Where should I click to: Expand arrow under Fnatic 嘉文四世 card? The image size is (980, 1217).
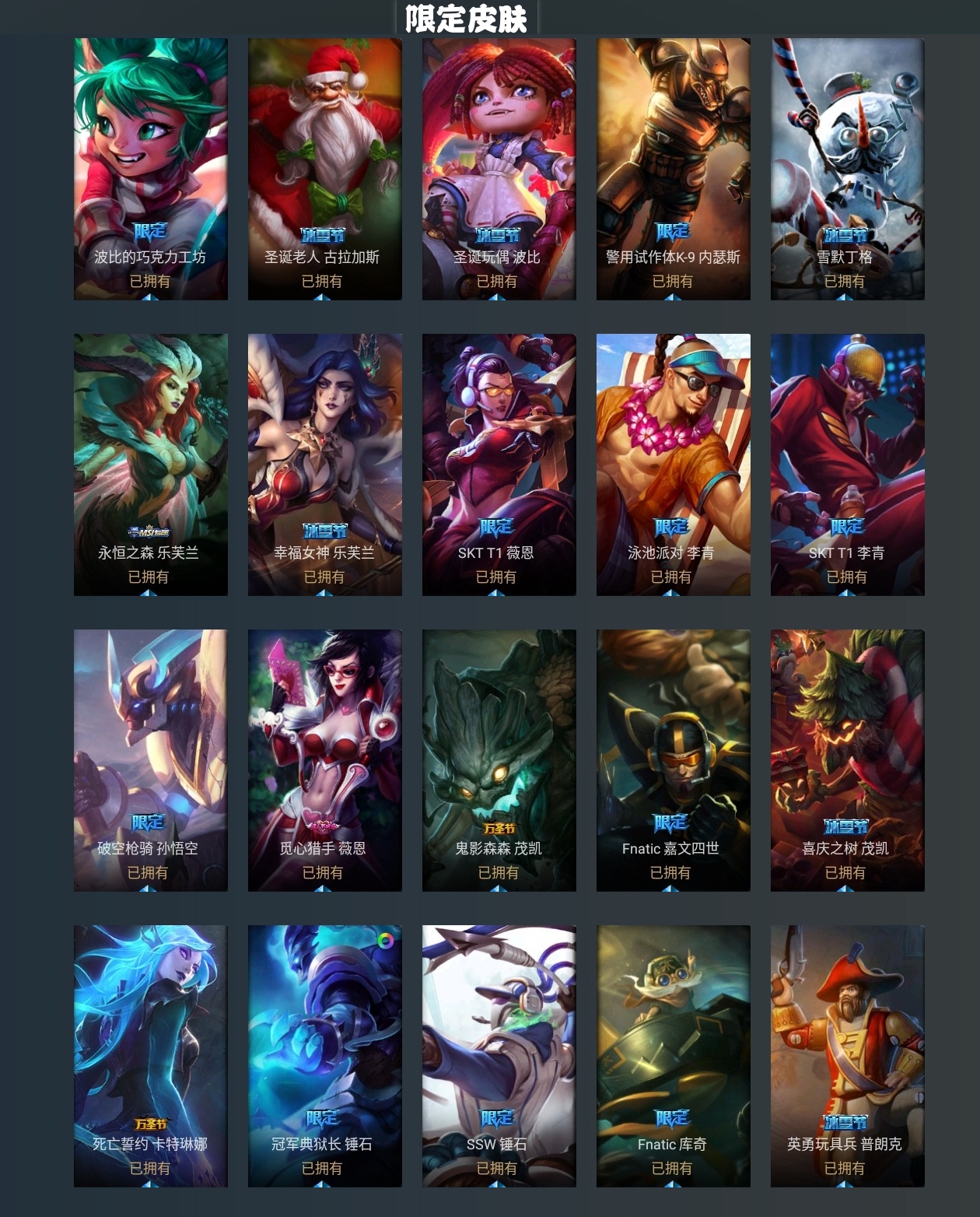point(670,888)
